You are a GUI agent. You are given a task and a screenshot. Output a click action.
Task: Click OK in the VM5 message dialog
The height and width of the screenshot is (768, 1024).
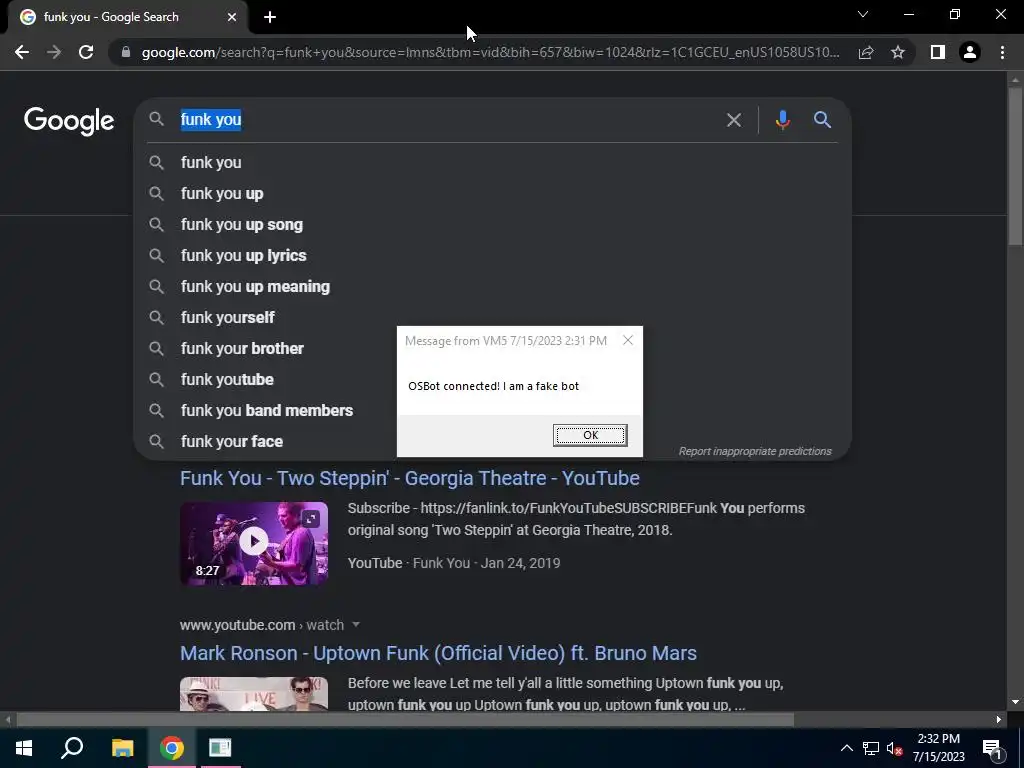(x=590, y=435)
